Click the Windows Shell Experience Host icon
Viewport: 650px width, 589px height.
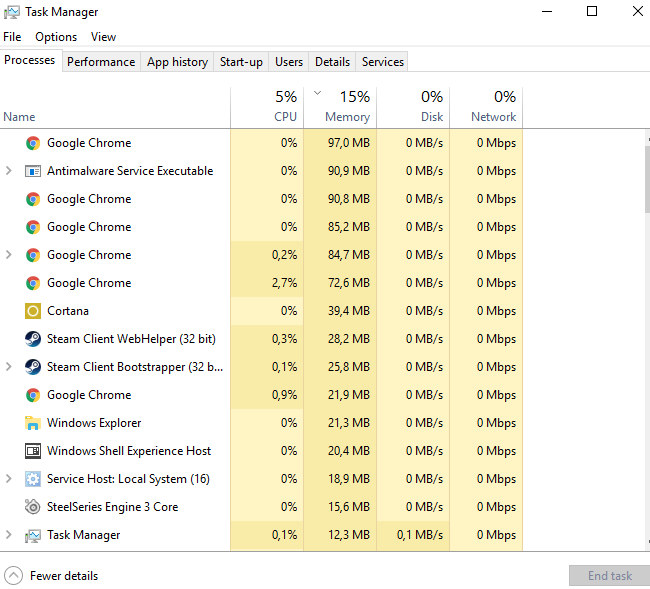click(33, 451)
